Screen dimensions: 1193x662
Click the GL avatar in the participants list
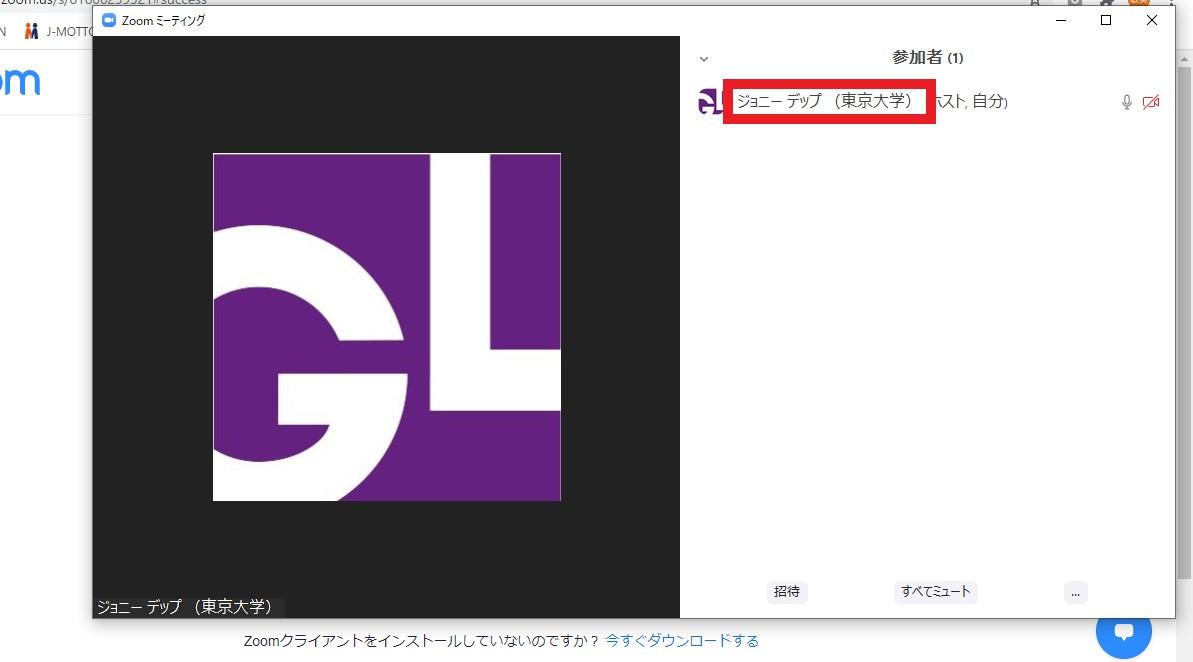coord(710,101)
